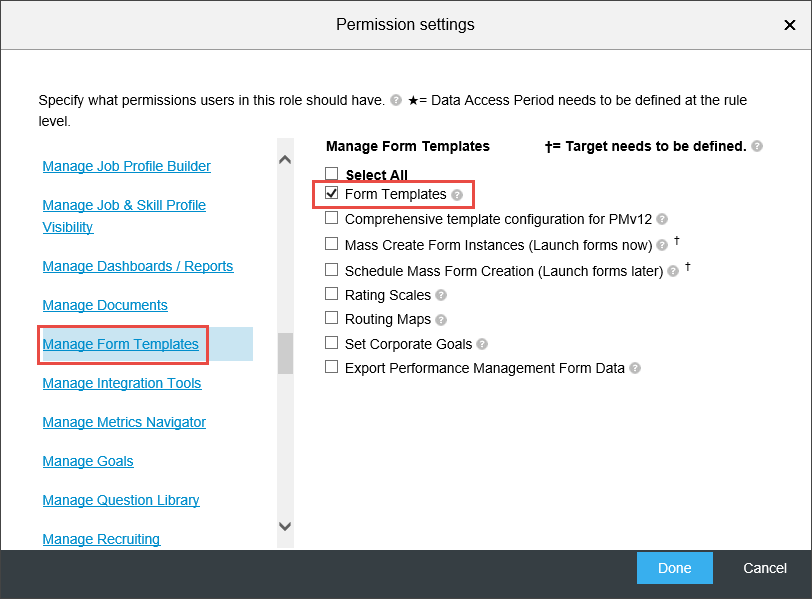Check Schedule Mass Form Creation option
The width and height of the screenshot is (812, 599).
click(331, 270)
